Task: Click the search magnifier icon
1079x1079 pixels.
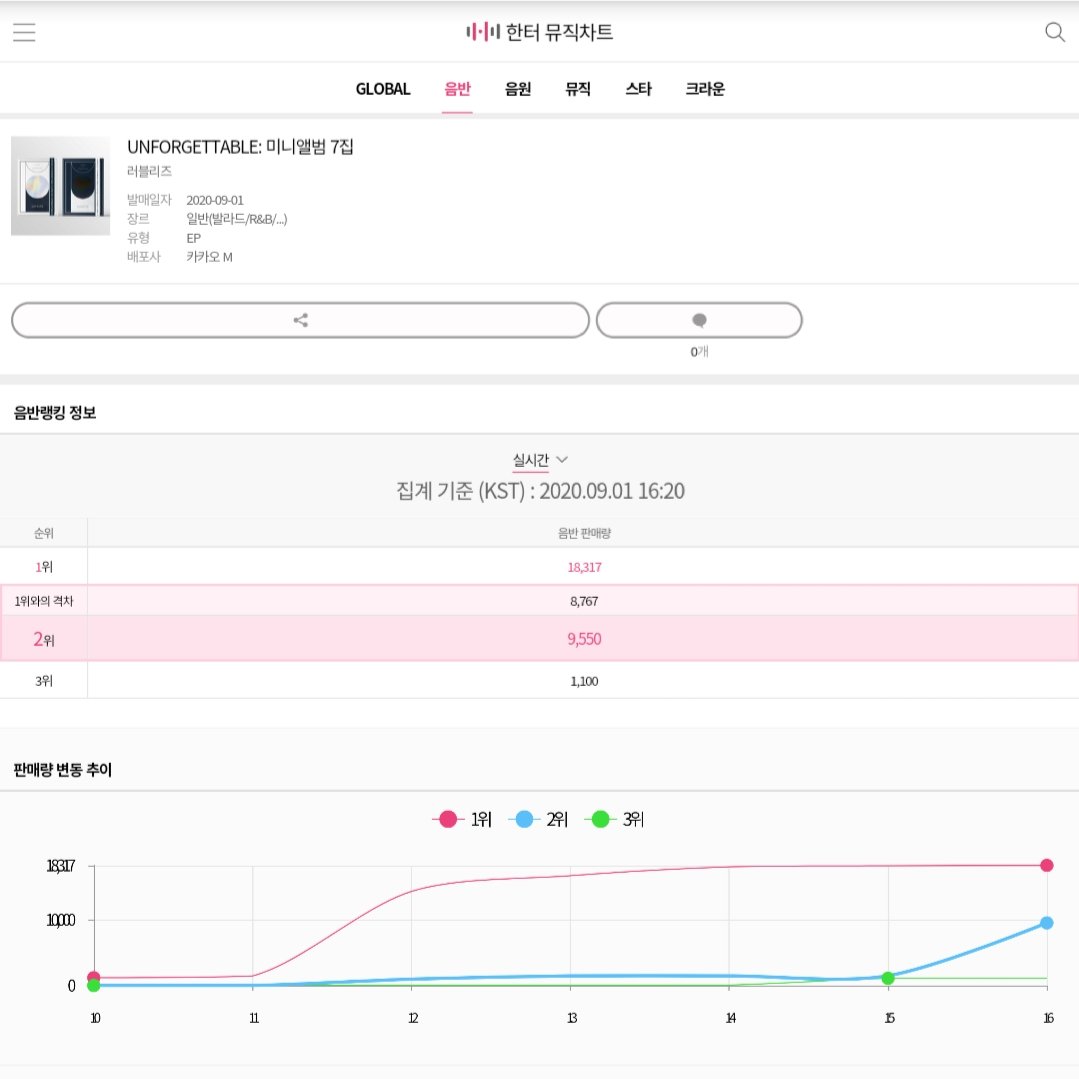Action: click(x=1055, y=32)
